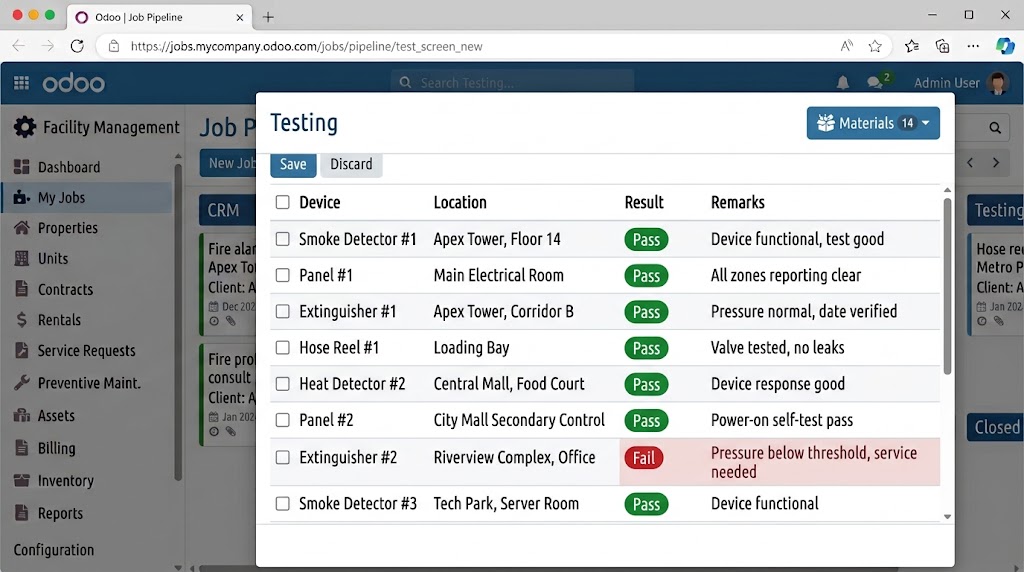Open a new browser tab
The width and height of the screenshot is (1024, 572).
(268, 18)
